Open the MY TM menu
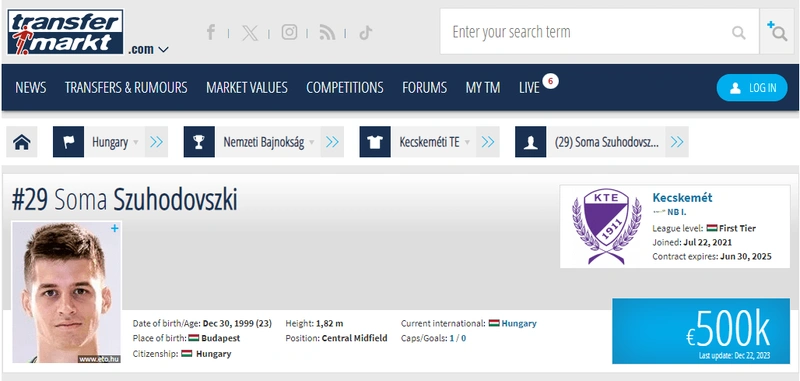800x381 pixels. pos(483,88)
